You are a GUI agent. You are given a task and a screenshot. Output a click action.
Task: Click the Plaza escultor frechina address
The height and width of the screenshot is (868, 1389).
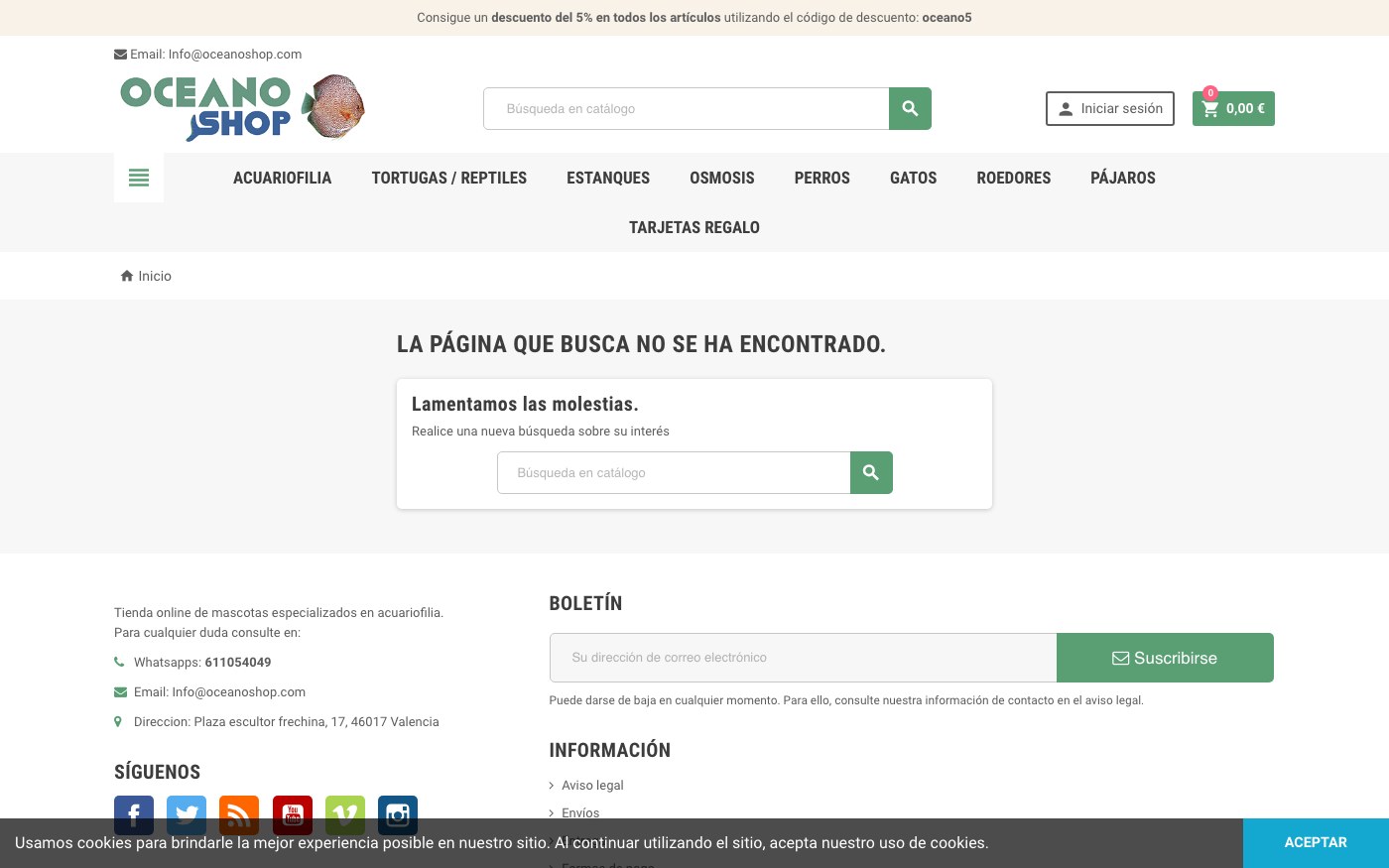coord(316,722)
